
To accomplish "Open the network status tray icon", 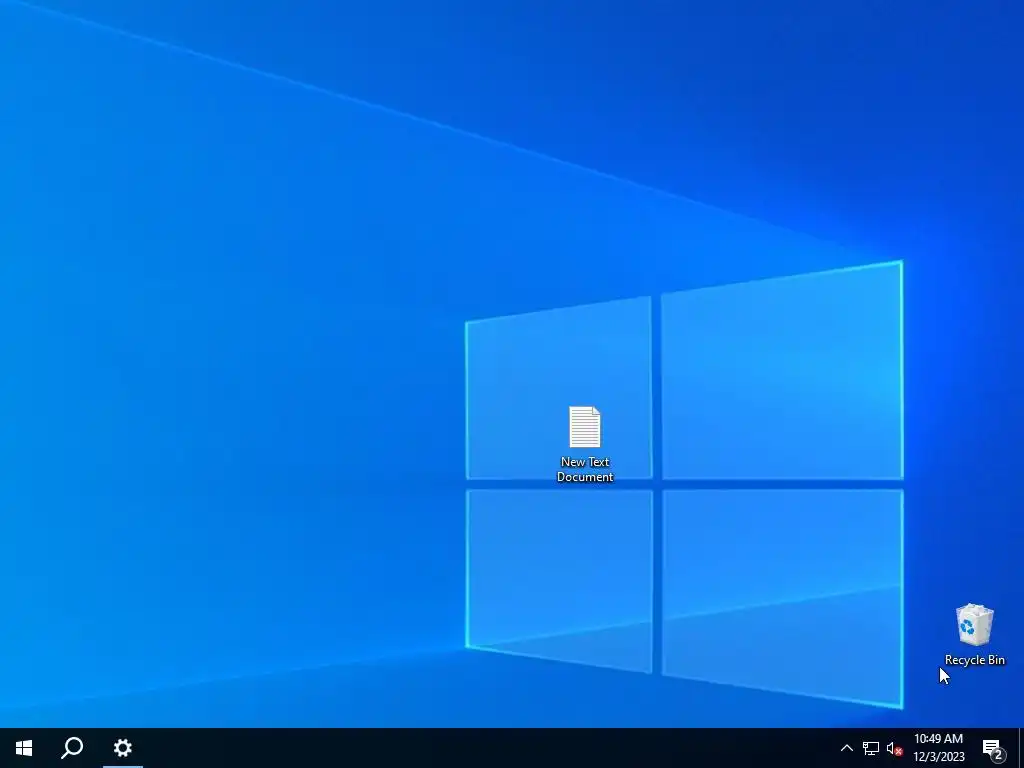I will pos(871,748).
